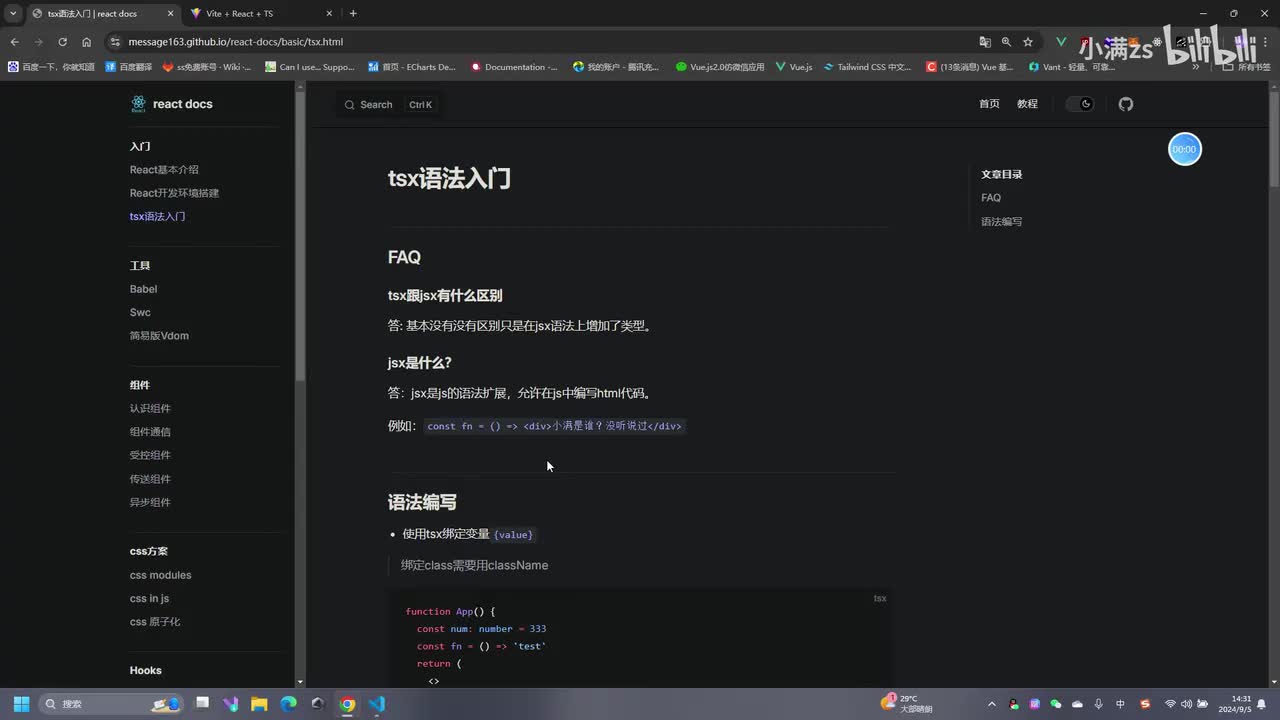Image resolution: width=1280 pixels, height=720 pixels.
Task: Open the 教程 nav item
Action: (1027, 104)
